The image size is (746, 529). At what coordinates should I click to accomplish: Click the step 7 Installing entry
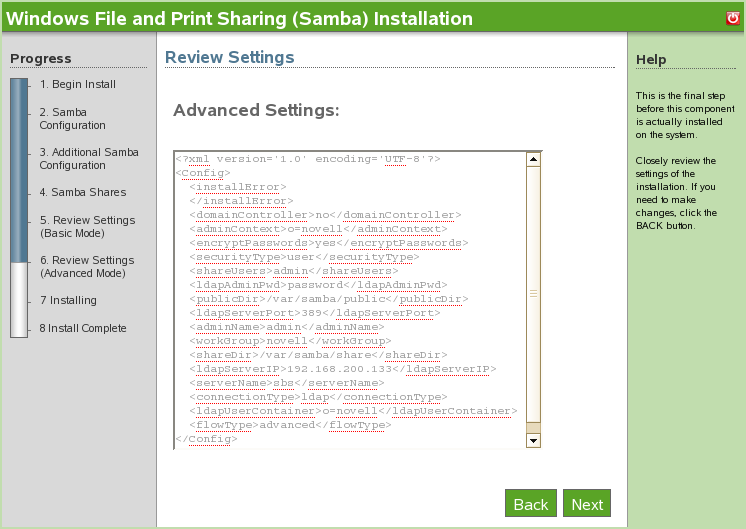pyautogui.click(x=68, y=300)
